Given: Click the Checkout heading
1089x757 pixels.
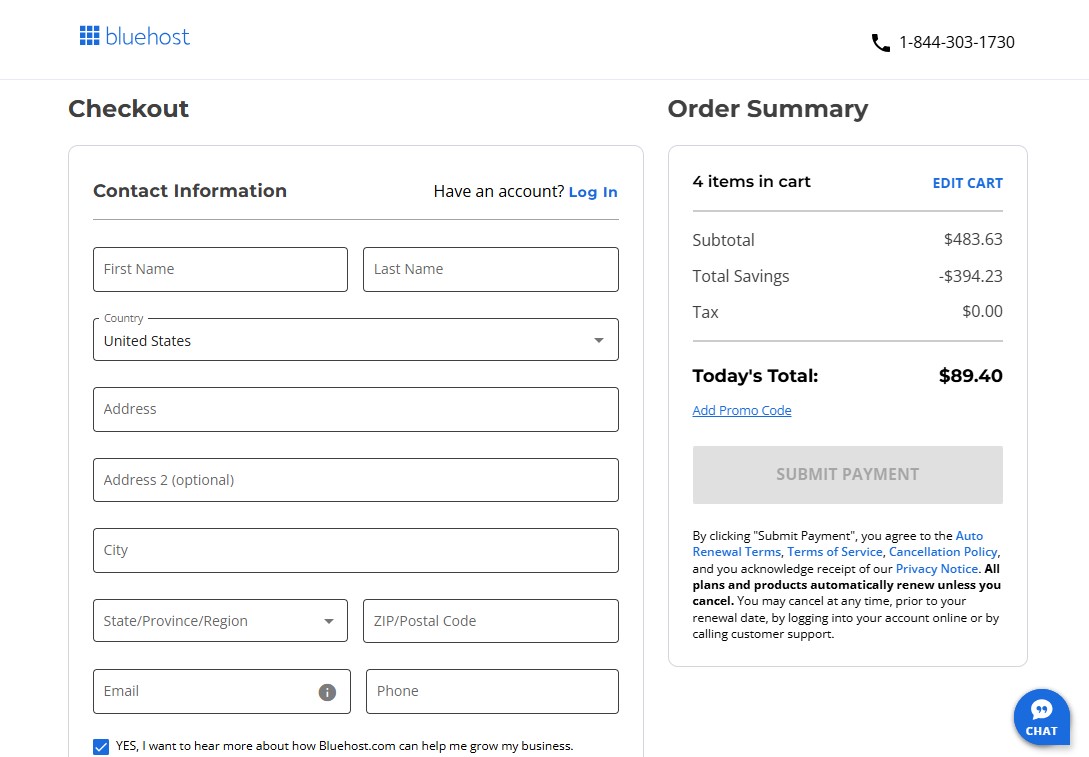Looking at the screenshot, I should click(x=128, y=109).
